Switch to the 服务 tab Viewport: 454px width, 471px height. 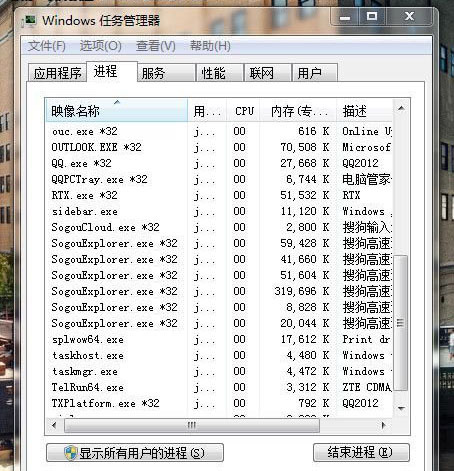(x=166, y=73)
